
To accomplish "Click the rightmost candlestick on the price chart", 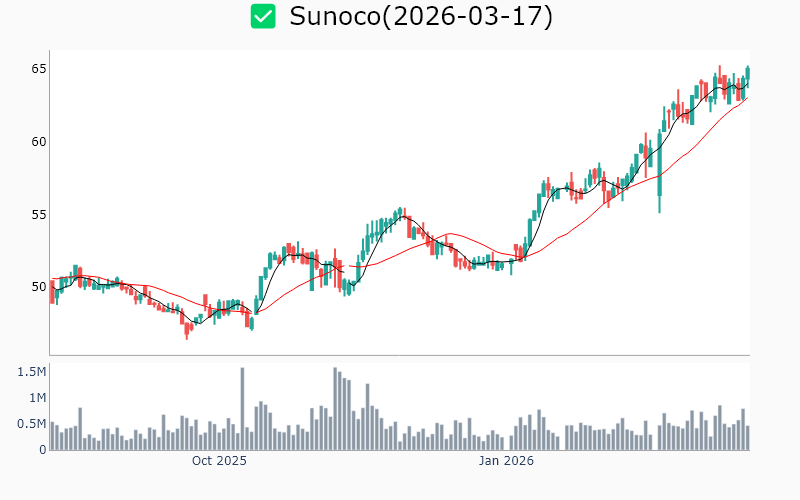I will [x=747, y=72].
